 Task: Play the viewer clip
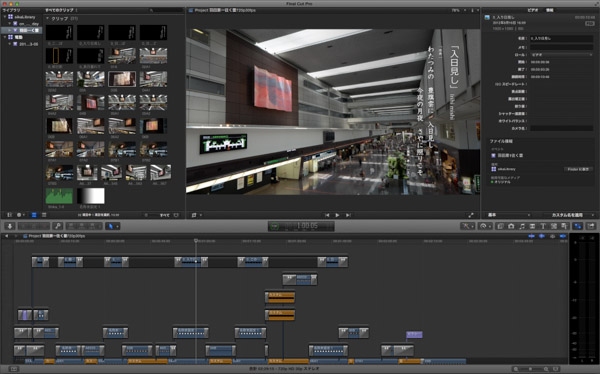(x=337, y=215)
